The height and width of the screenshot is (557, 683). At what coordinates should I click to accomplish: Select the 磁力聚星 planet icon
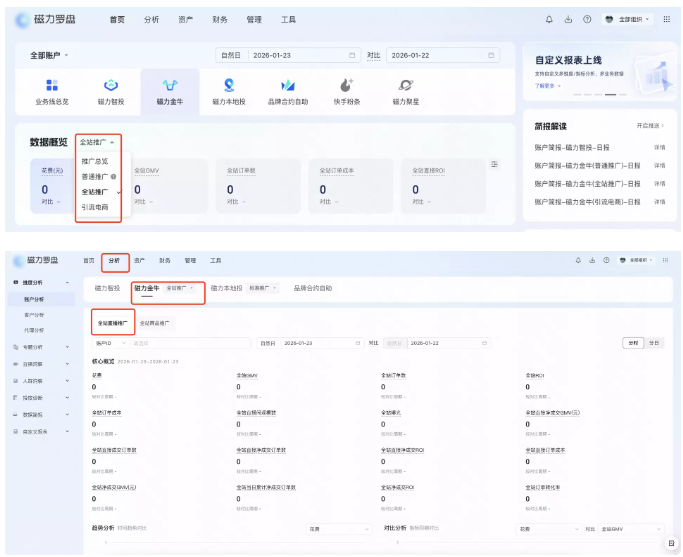406,85
